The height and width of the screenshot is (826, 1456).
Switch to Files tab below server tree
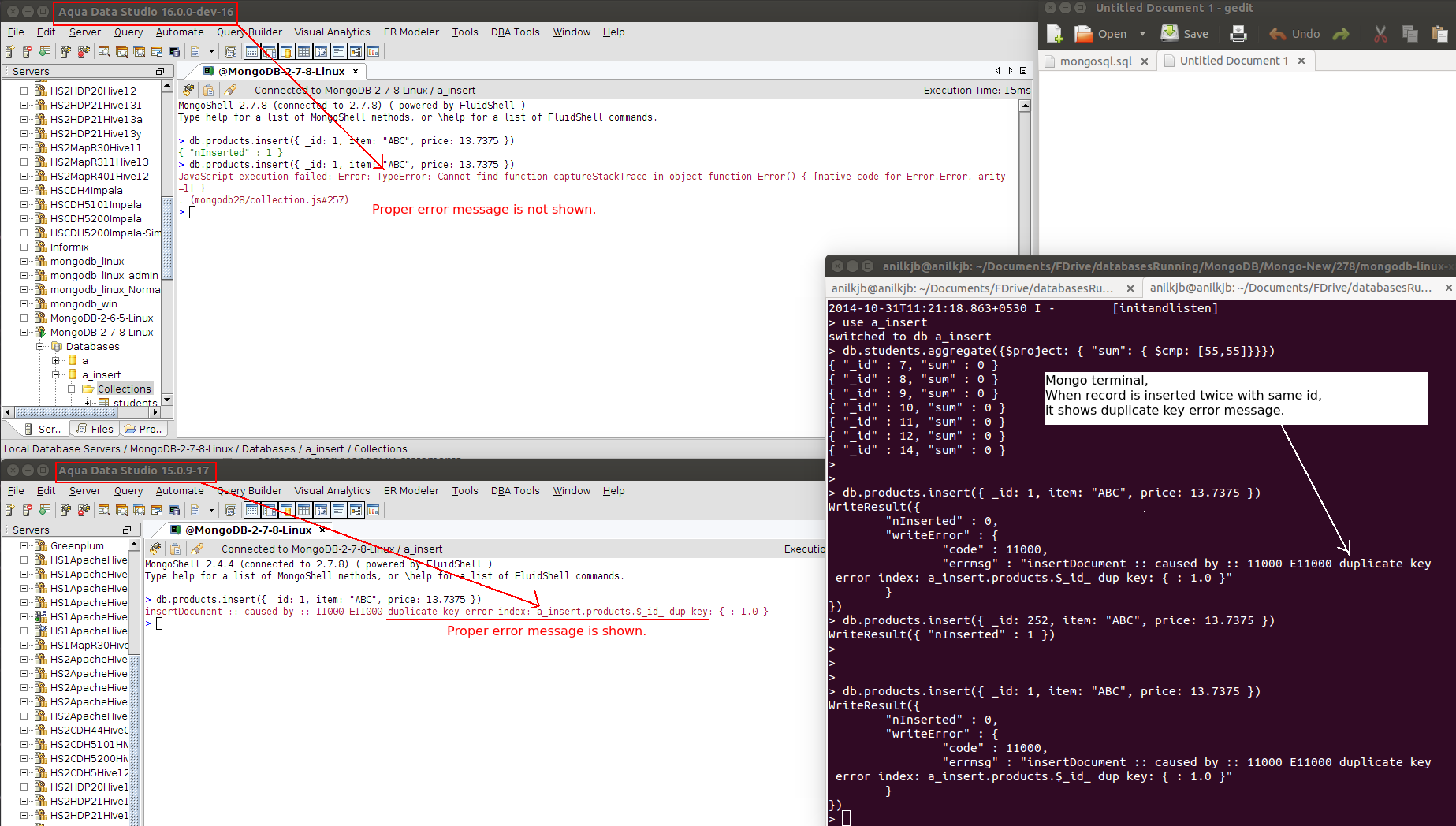coord(95,429)
